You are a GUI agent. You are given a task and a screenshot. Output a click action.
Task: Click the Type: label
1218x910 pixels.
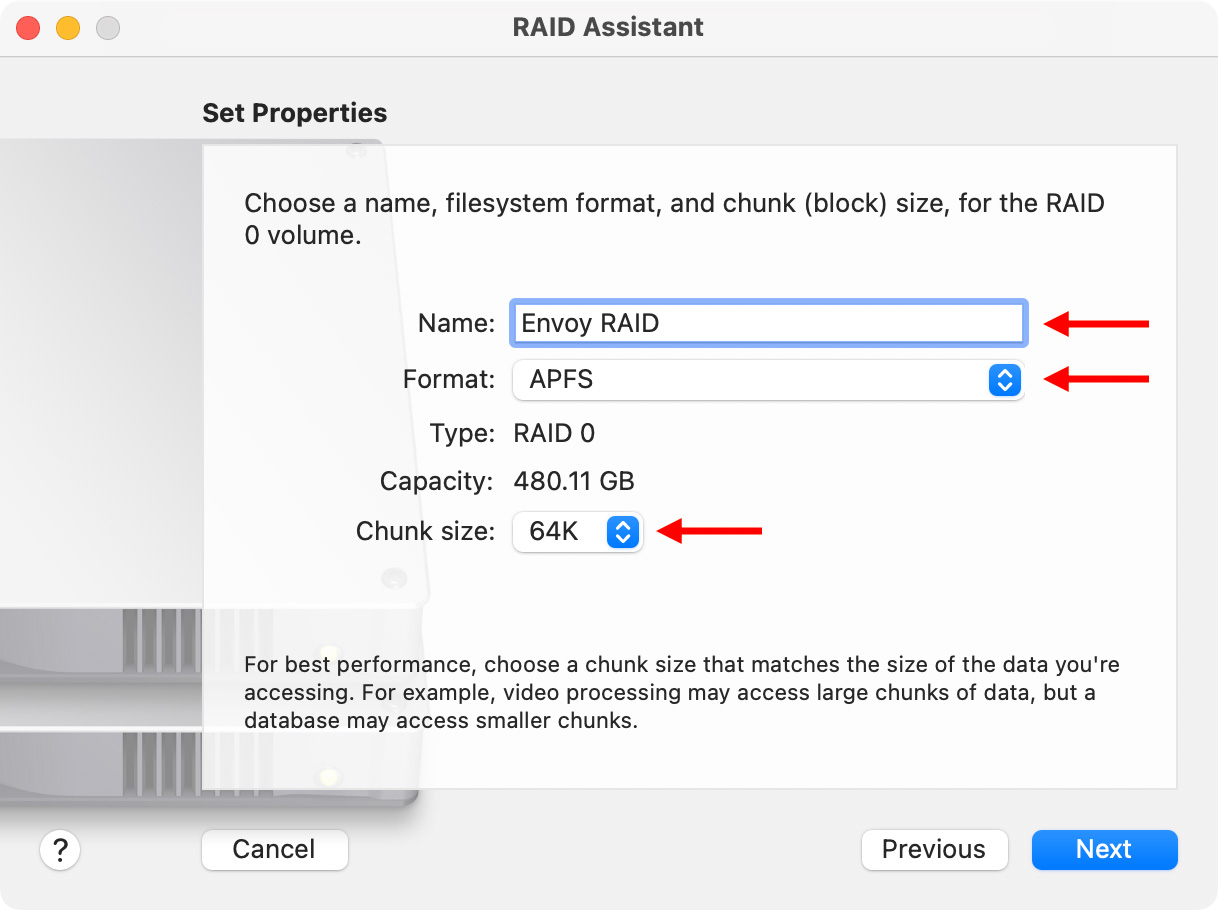click(462, 433)
